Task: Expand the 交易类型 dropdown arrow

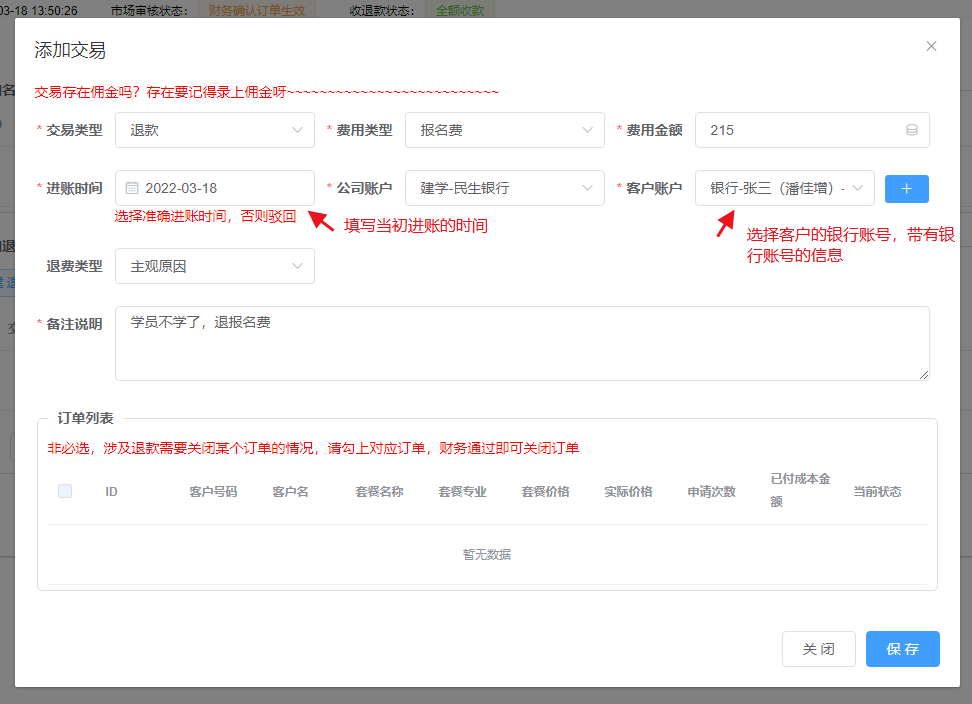Action: tap(297, 130)
